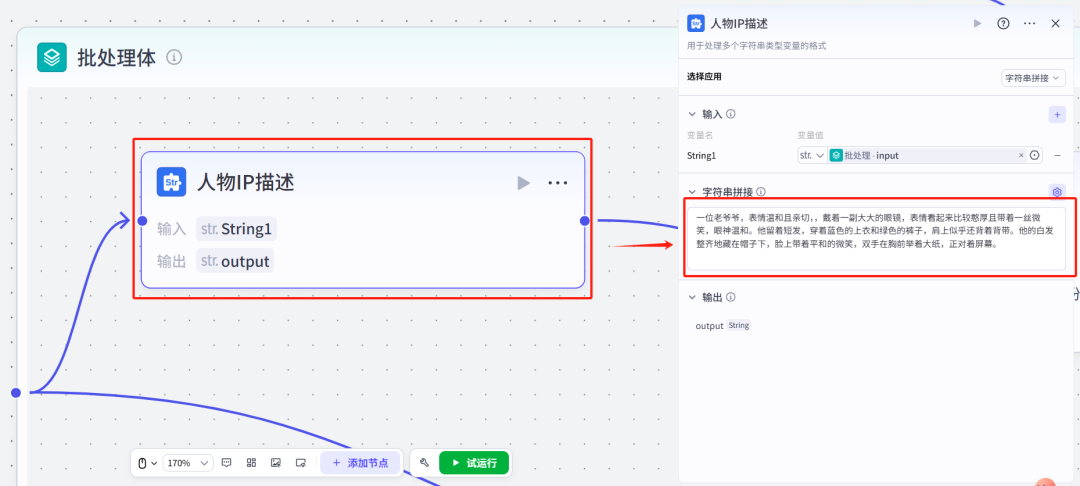Add a new input variable with plus icon

click(1057, 114)
